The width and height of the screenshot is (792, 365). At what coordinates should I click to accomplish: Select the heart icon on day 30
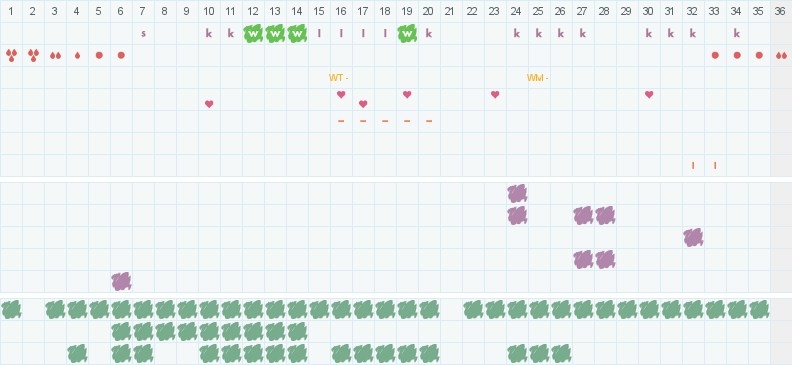pyautogui.click(x=649, y=94)
